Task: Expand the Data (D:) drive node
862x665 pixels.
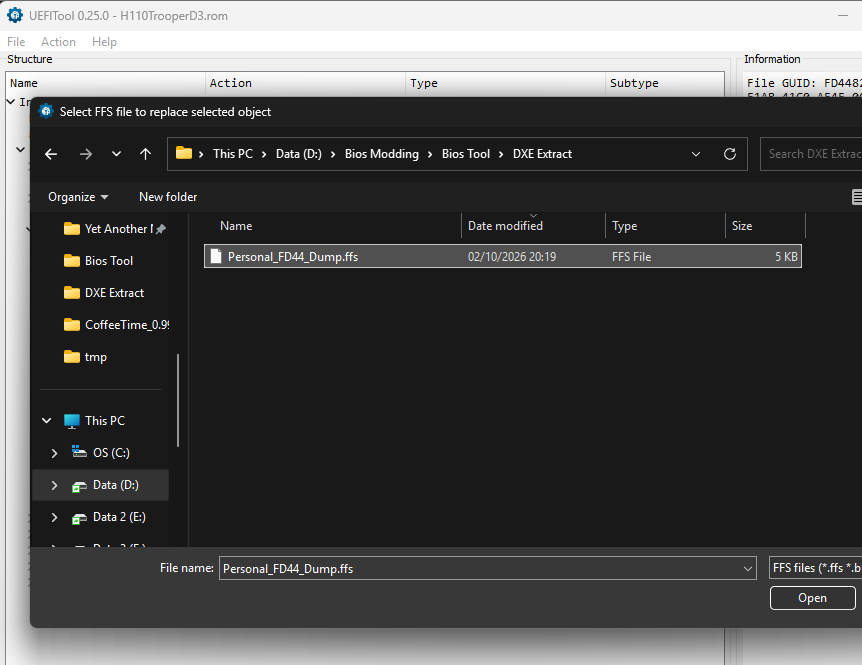Action: tap(54, 485)
